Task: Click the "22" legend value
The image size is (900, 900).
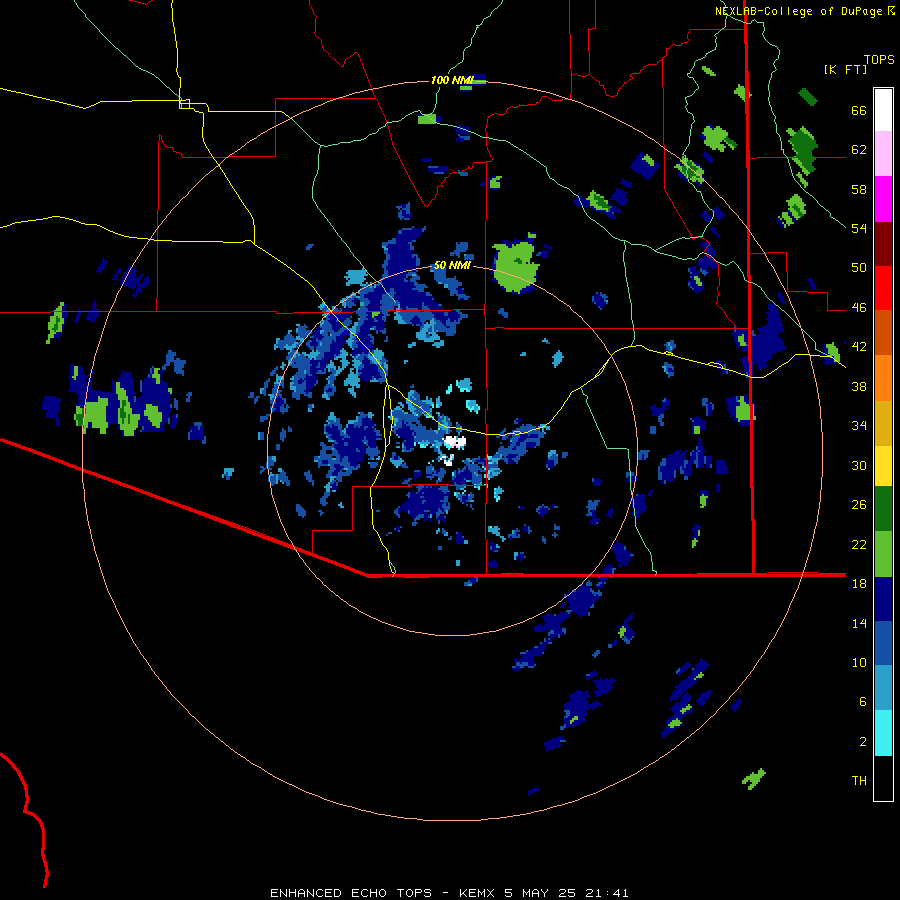Action: 859,544
